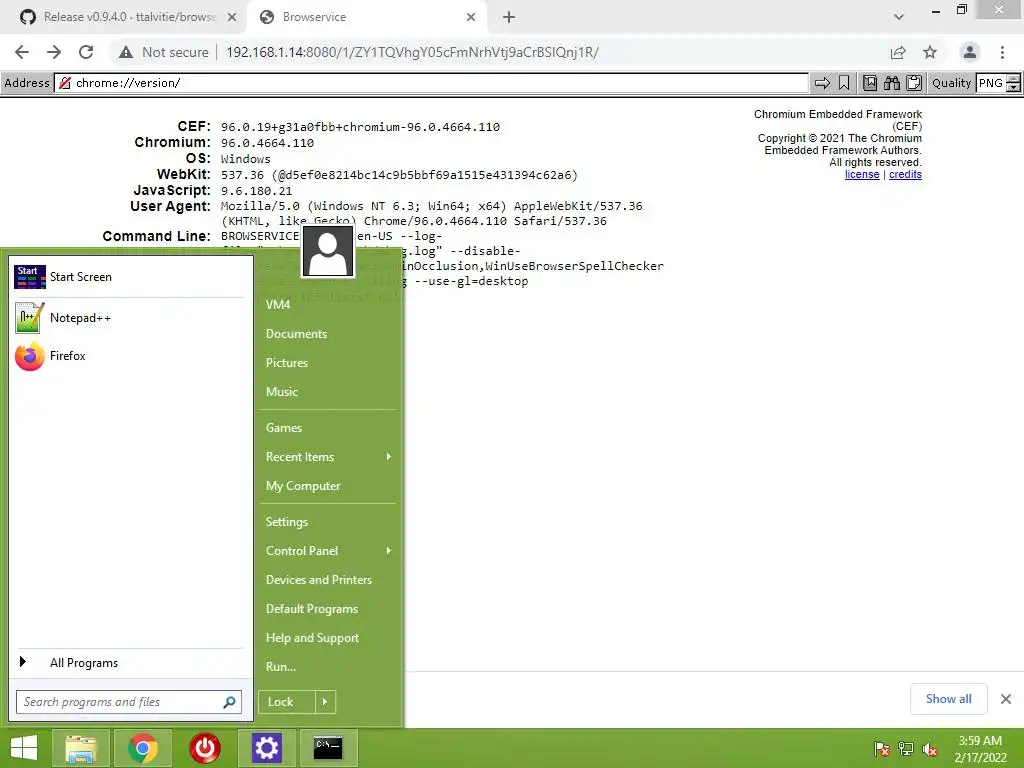The width and height of the screenshot is (1024, 768).
Task: Click the clipboard icon in Browservice bar
Action: point(914,83)
